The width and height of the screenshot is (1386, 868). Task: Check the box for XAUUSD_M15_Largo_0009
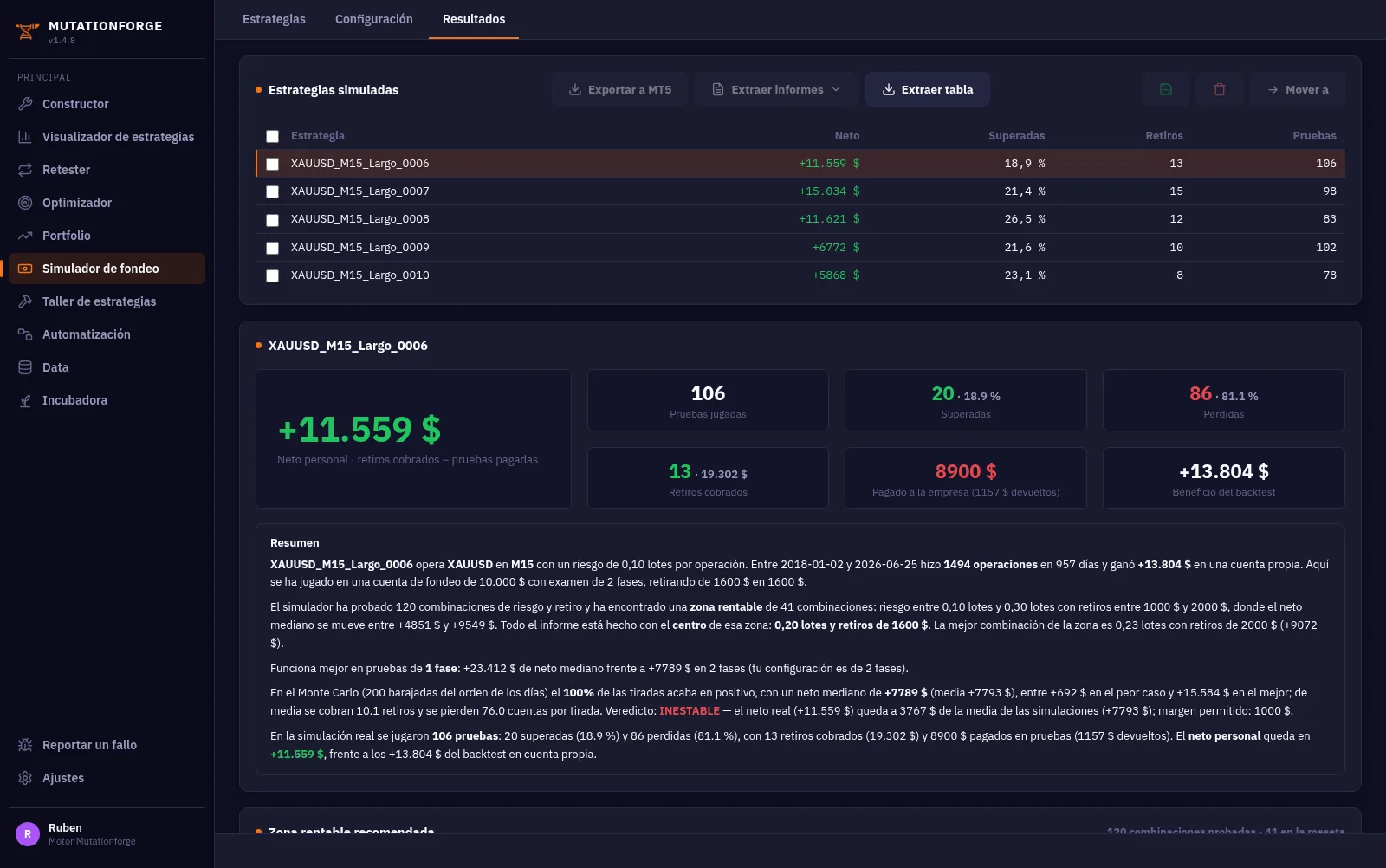[x=272, y=248]
